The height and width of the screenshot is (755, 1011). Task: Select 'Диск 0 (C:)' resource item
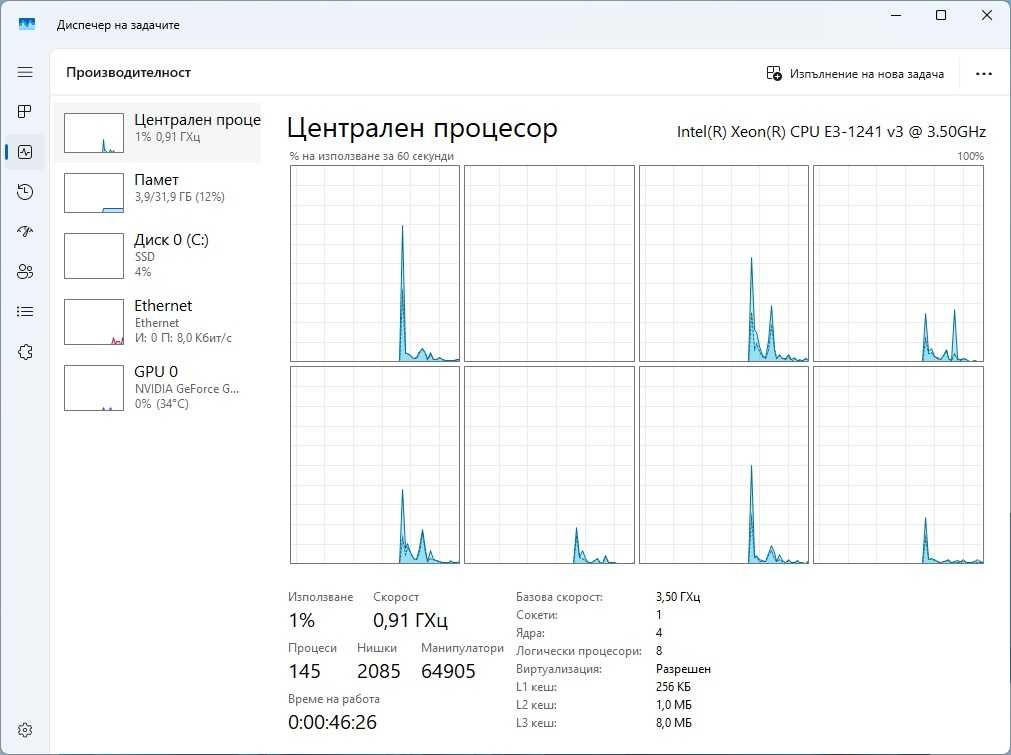coord(158,255)
